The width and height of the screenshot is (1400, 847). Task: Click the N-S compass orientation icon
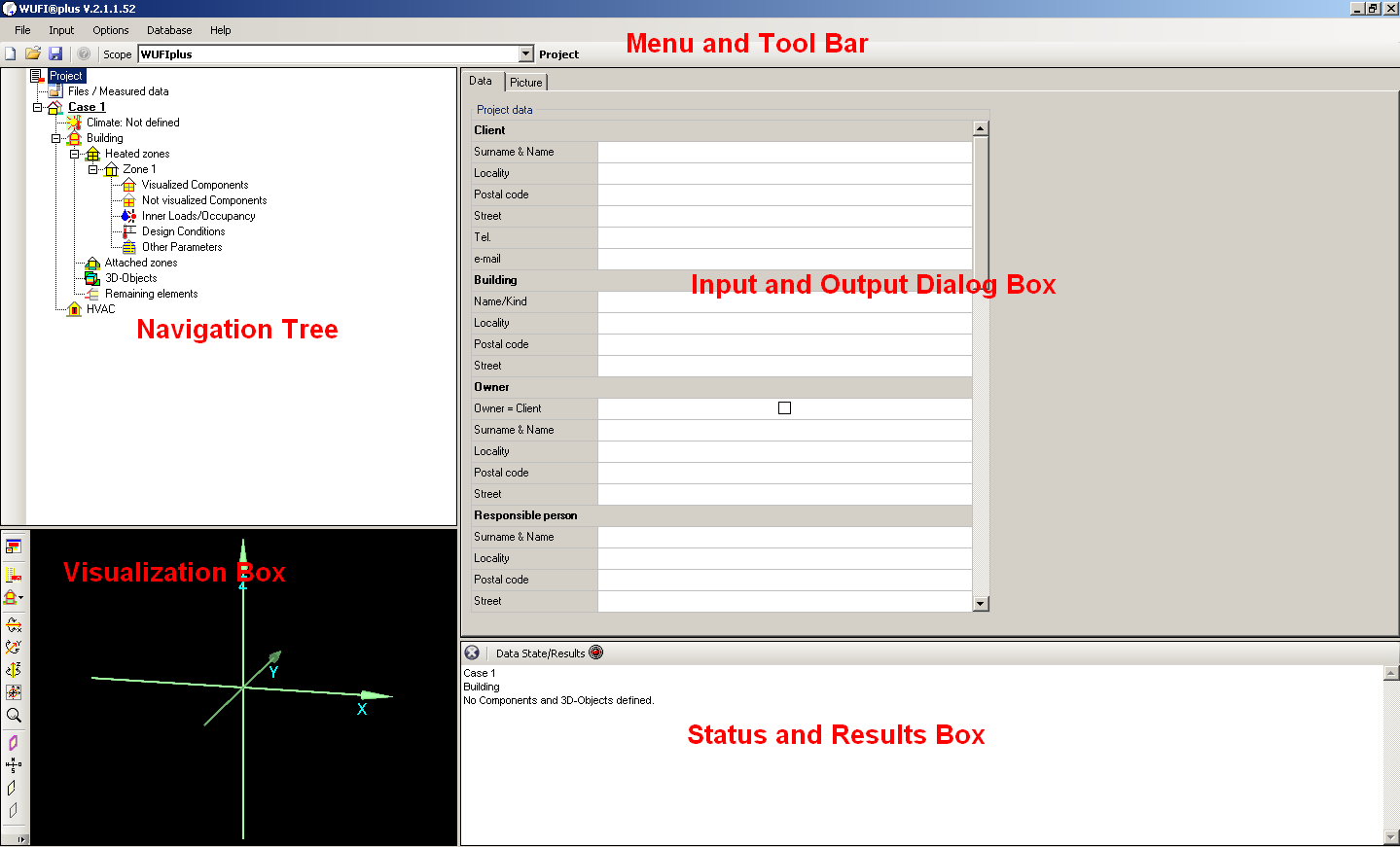pyautogui.click(x=14, y=764)
